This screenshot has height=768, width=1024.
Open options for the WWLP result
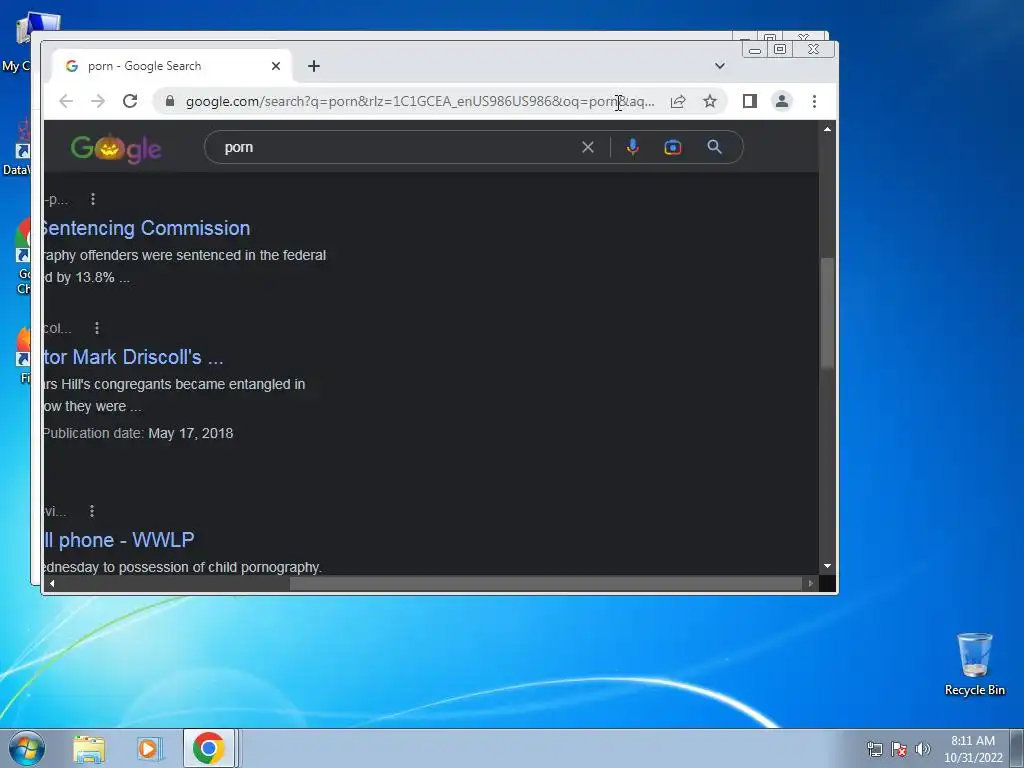(x=91, y=511)
